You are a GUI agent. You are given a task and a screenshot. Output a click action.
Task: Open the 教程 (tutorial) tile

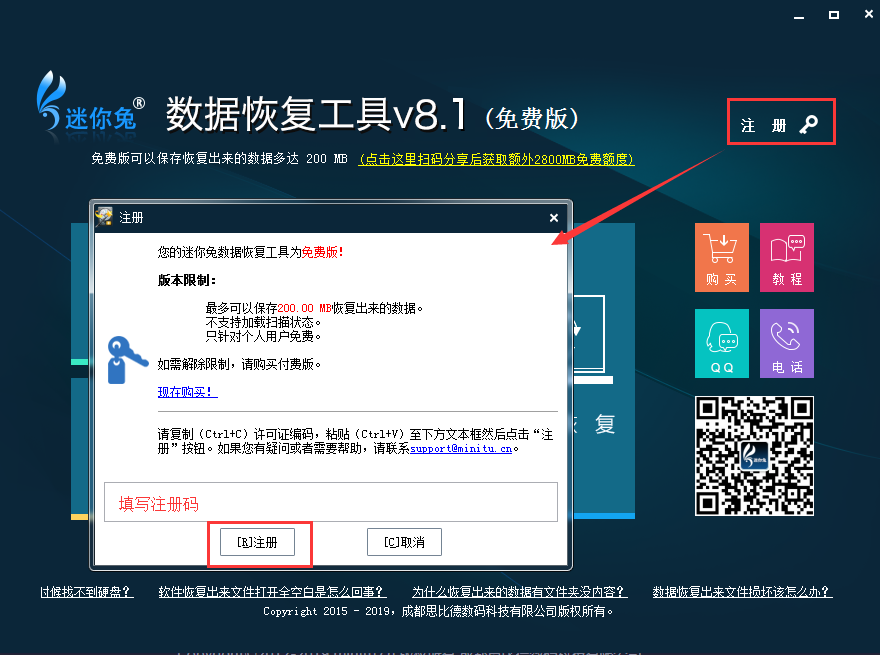(x=787, y=257)
